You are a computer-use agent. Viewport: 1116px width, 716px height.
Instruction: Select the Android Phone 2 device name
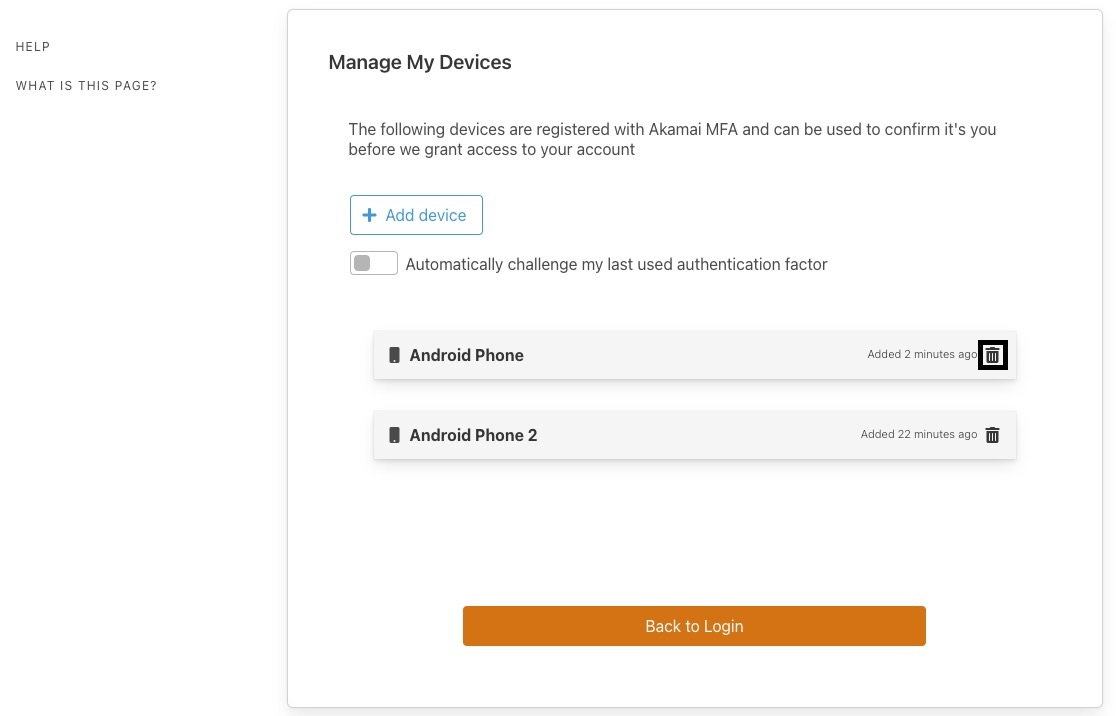coord(473,435)
